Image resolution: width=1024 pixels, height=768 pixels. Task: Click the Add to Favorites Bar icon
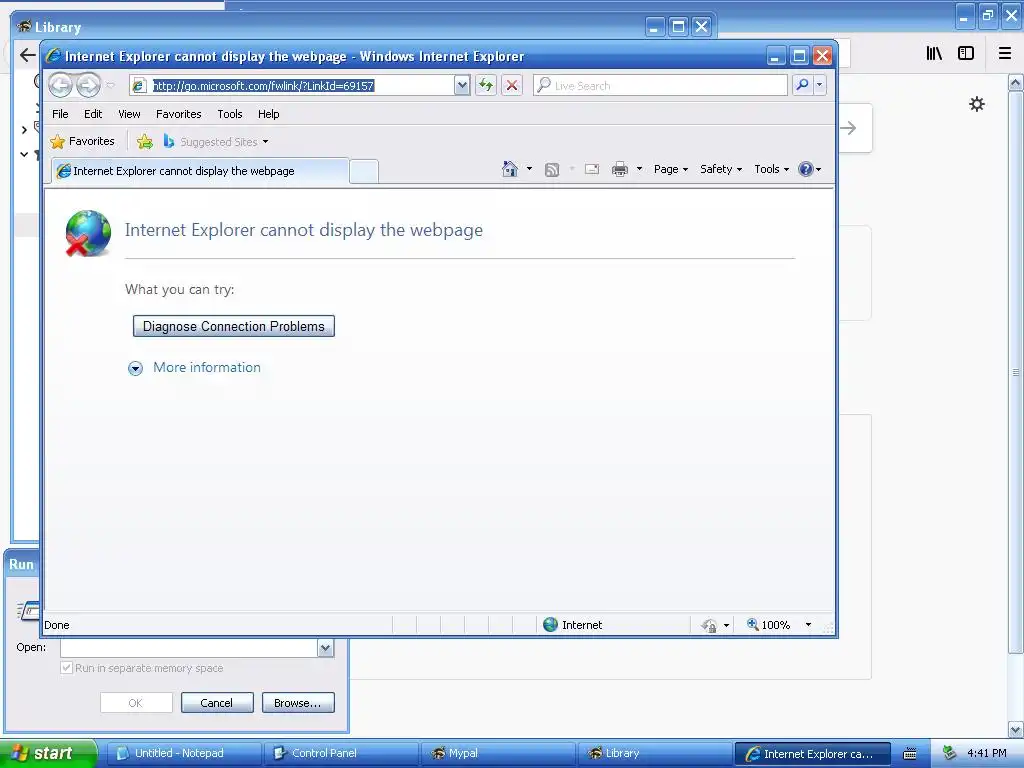coord(145,141)
